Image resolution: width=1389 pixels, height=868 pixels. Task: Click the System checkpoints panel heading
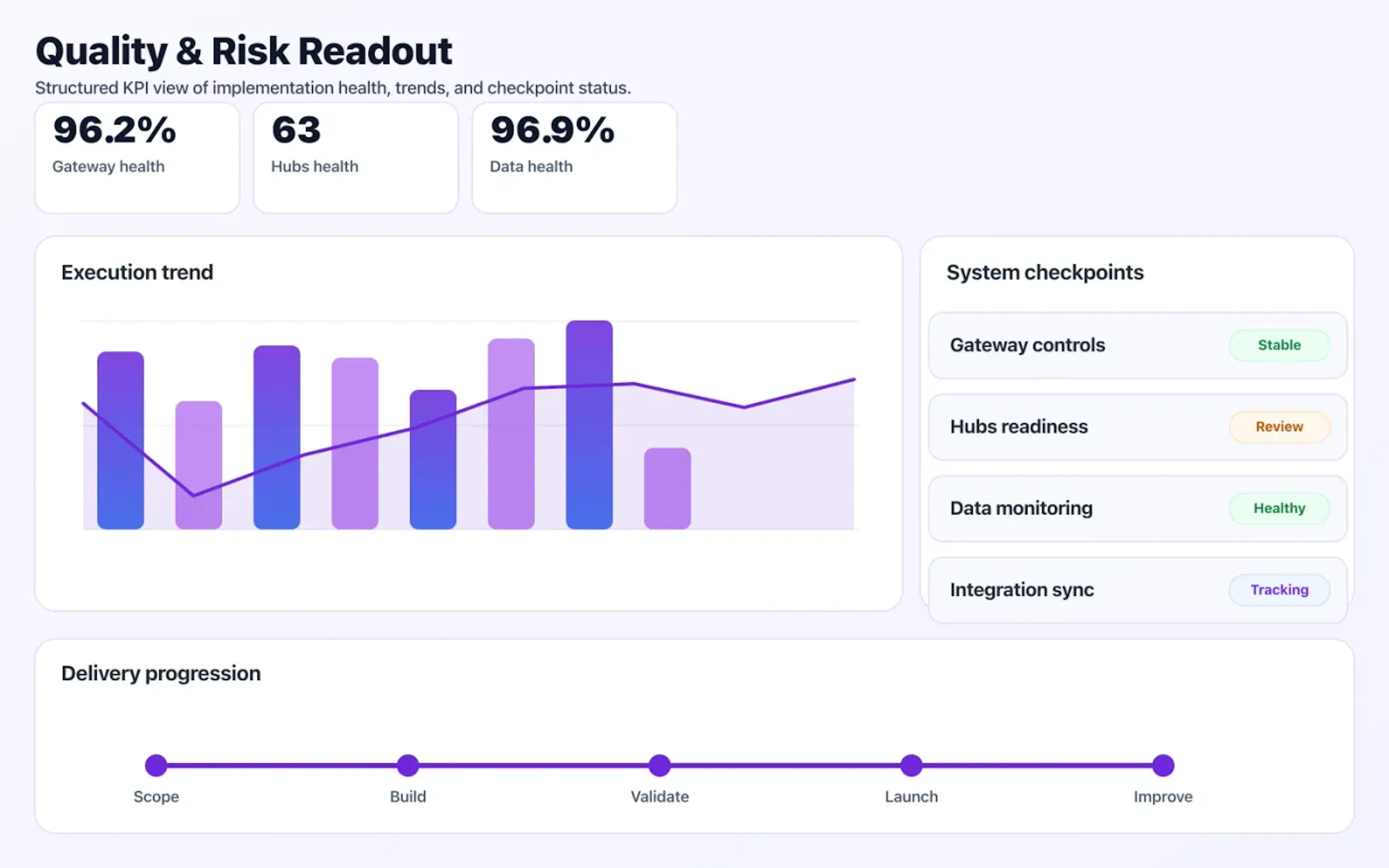[x=1045, y=272]
